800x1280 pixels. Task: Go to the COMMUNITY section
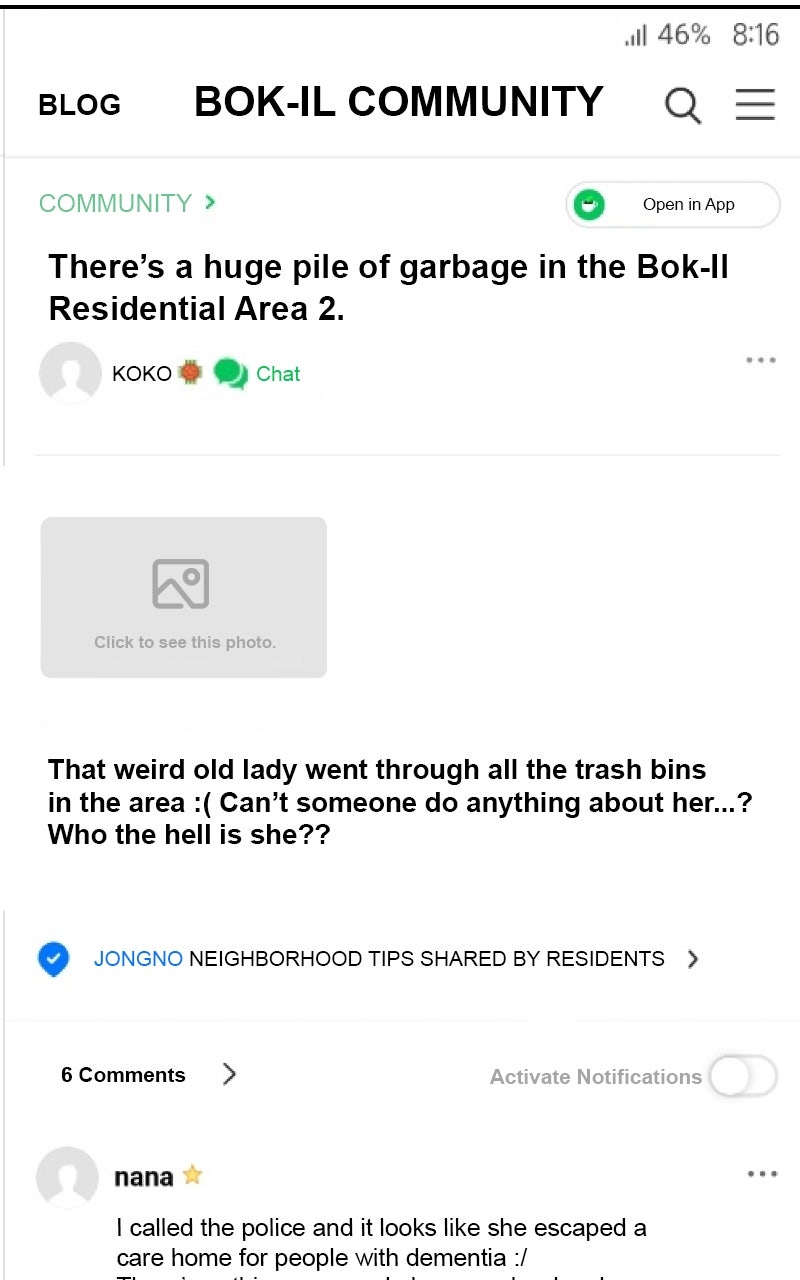point(115,203)
